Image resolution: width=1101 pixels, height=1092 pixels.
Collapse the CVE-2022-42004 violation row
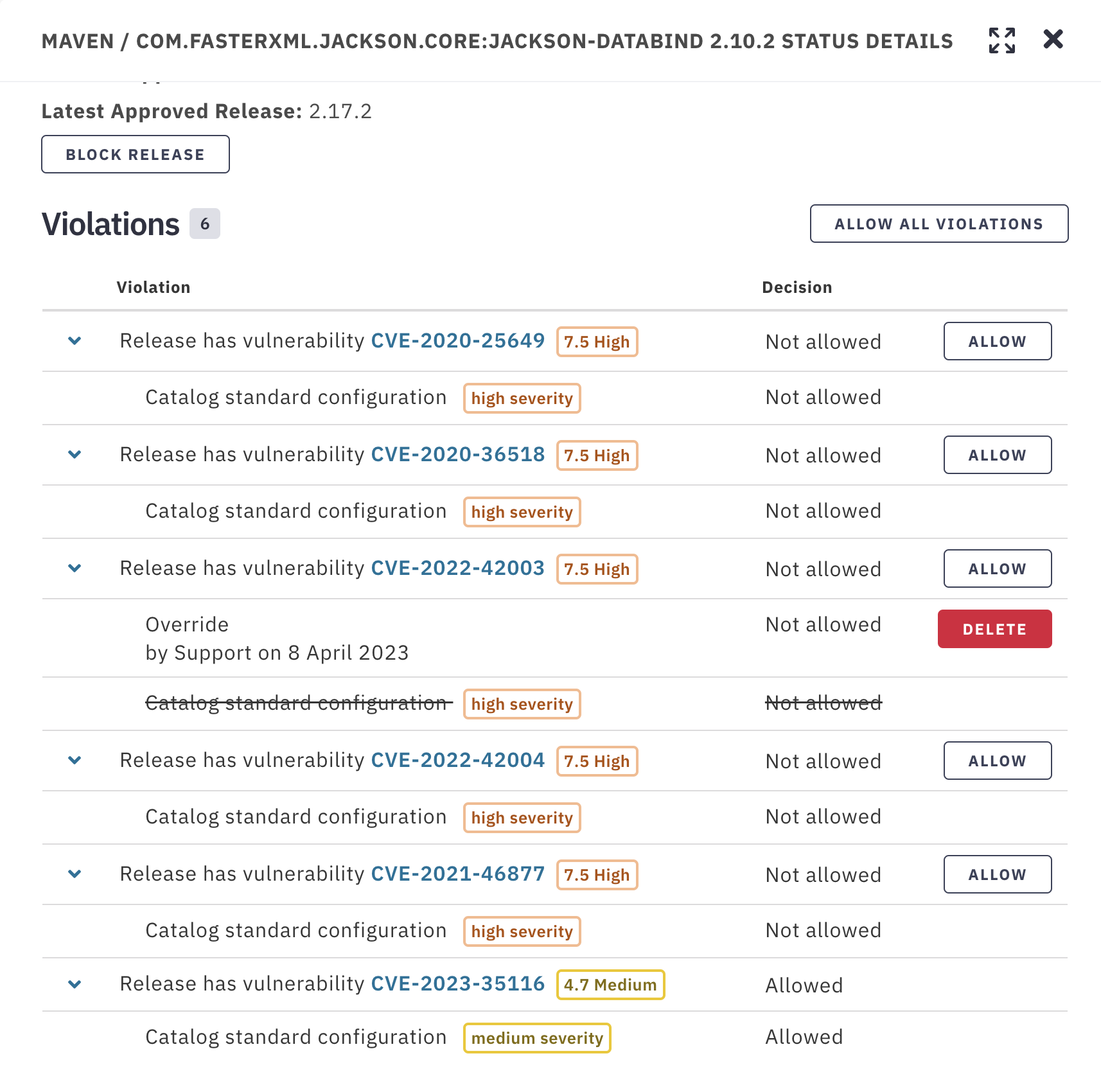tap(75, 761)
